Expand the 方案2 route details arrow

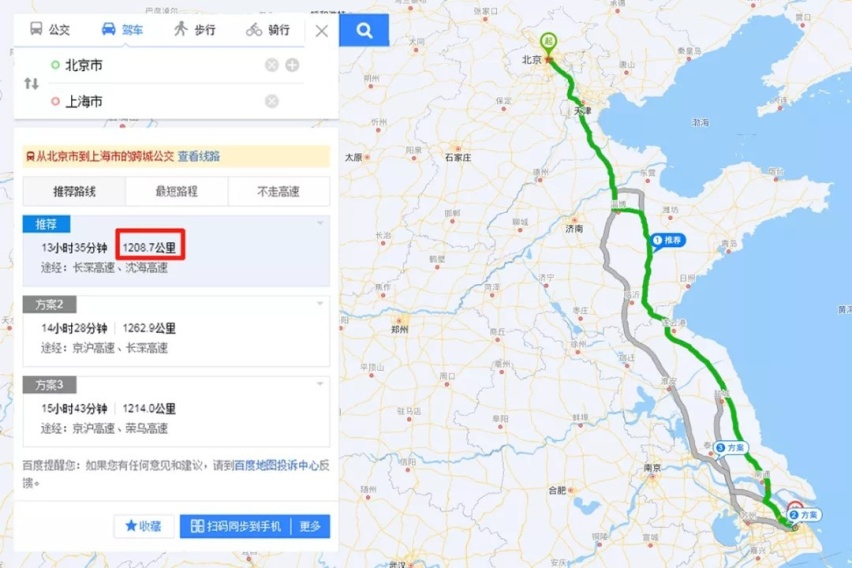320,304
